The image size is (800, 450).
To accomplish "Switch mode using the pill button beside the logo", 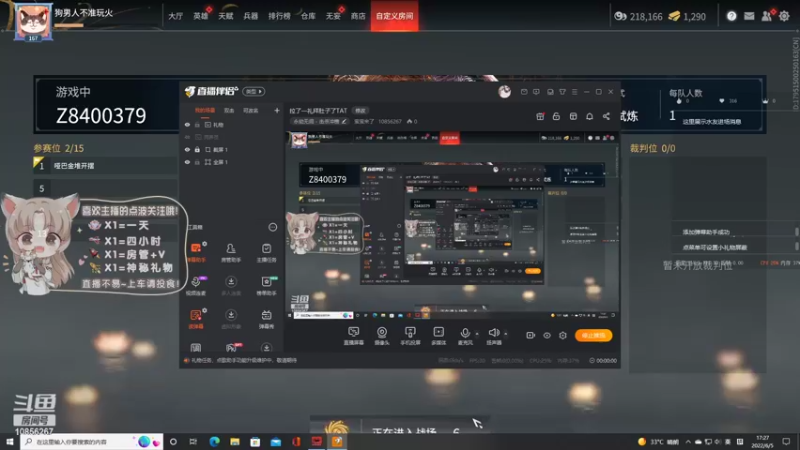I will tap(254, 91).
